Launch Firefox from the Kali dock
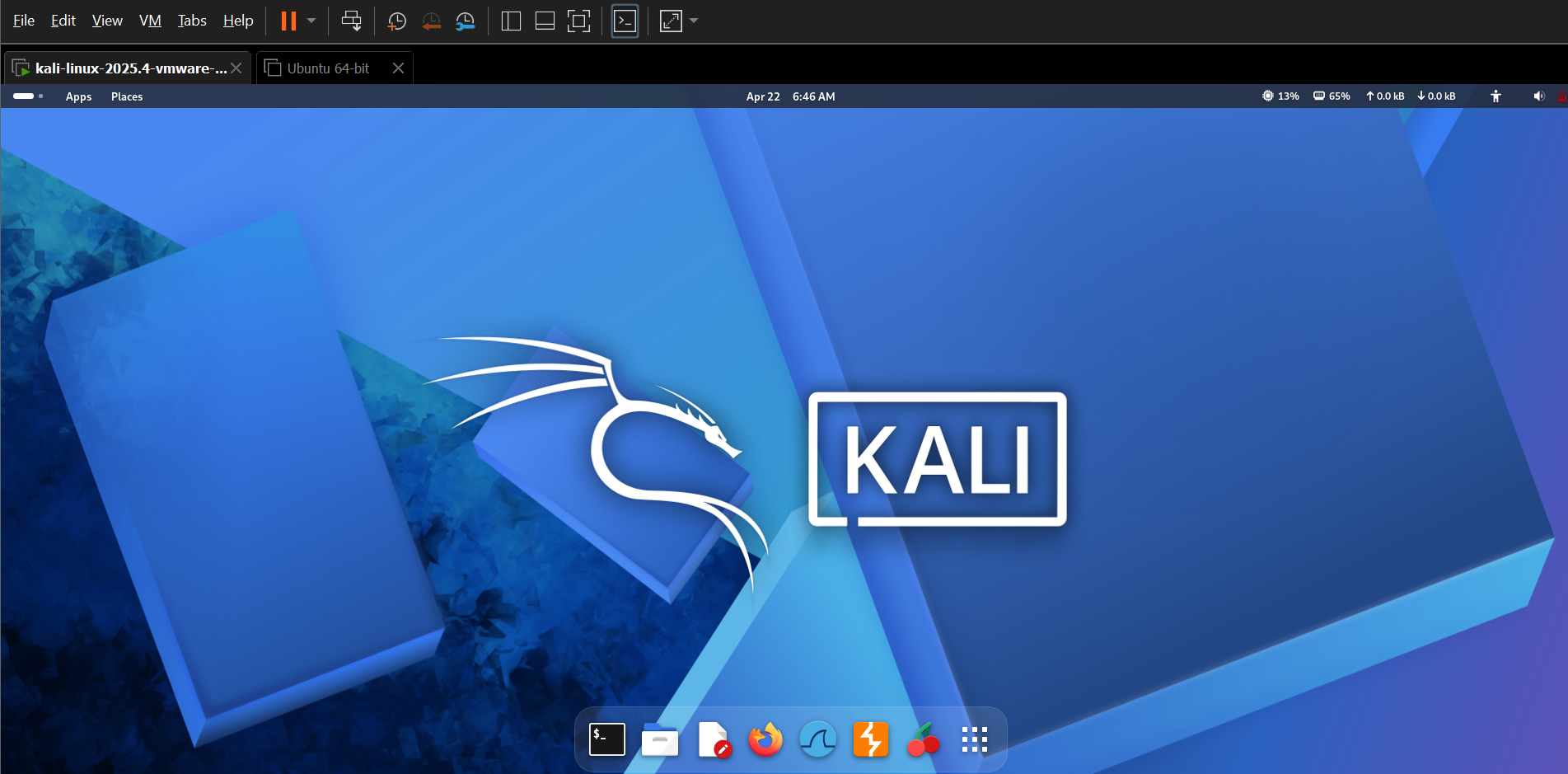 [765, 739]
